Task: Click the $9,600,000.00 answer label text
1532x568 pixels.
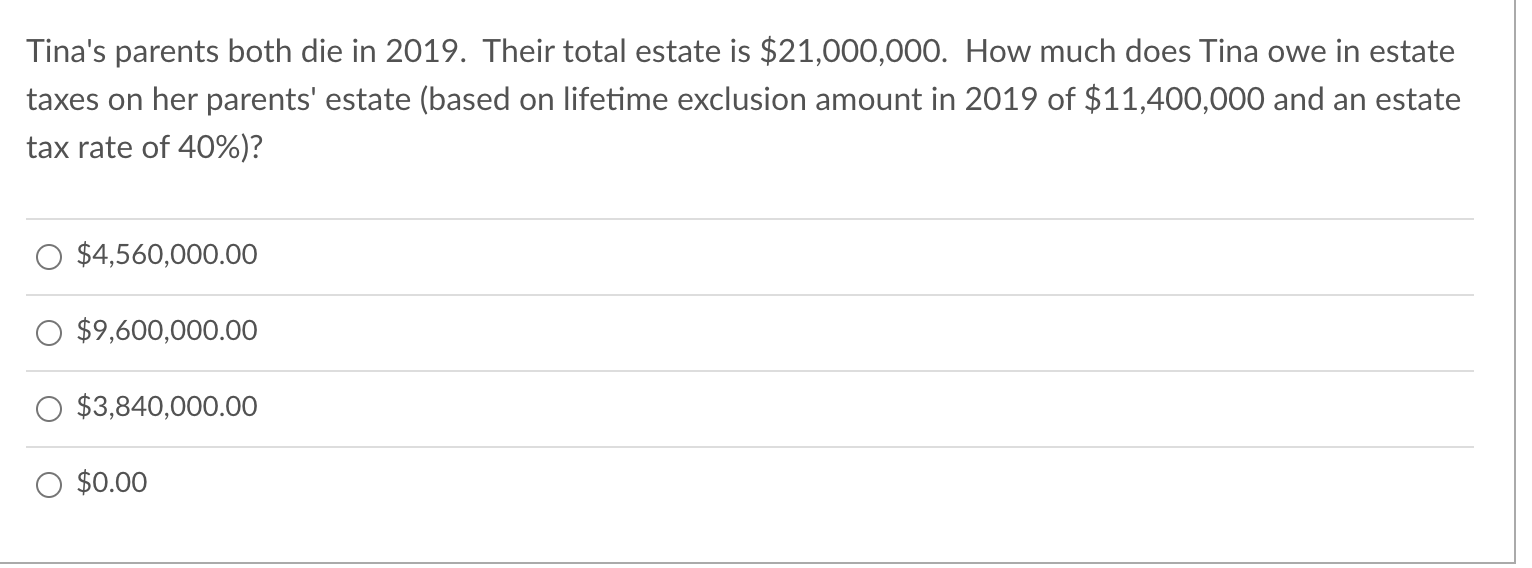Action: pyautogui.click(x=167, y=331)
